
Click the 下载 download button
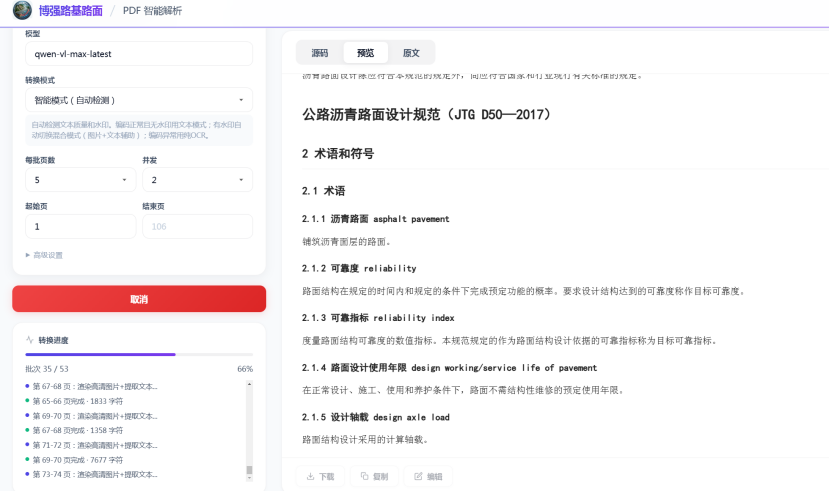point(320,476)
